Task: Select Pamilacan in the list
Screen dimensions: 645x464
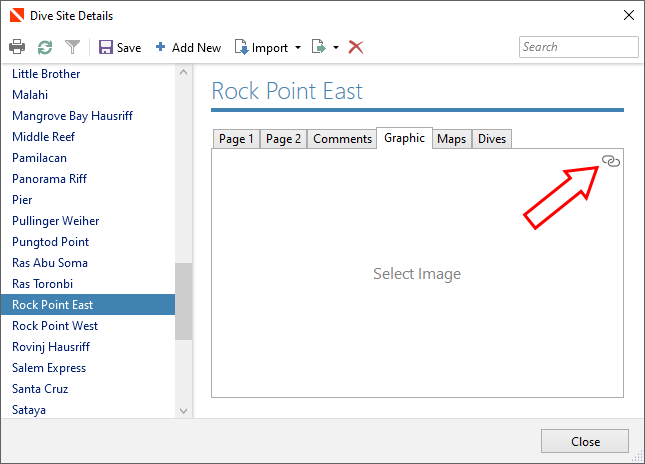Action: click(x=88, y=158)
